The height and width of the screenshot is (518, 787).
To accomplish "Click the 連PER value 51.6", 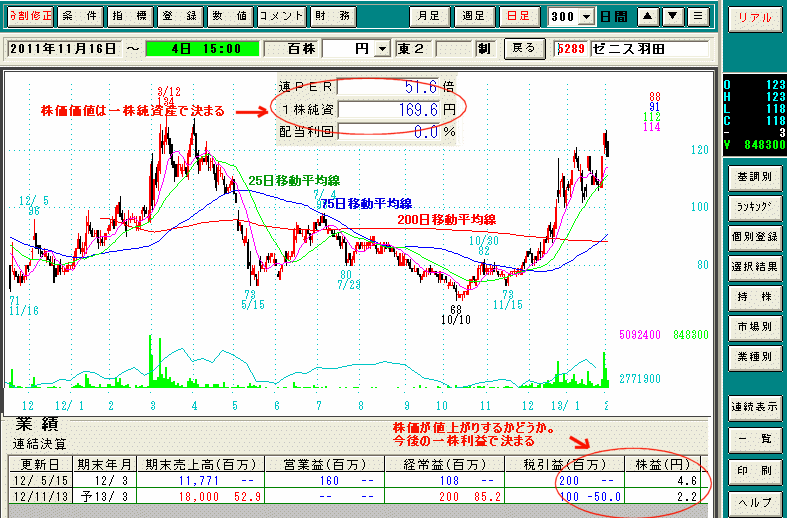I will coord(388,87).
